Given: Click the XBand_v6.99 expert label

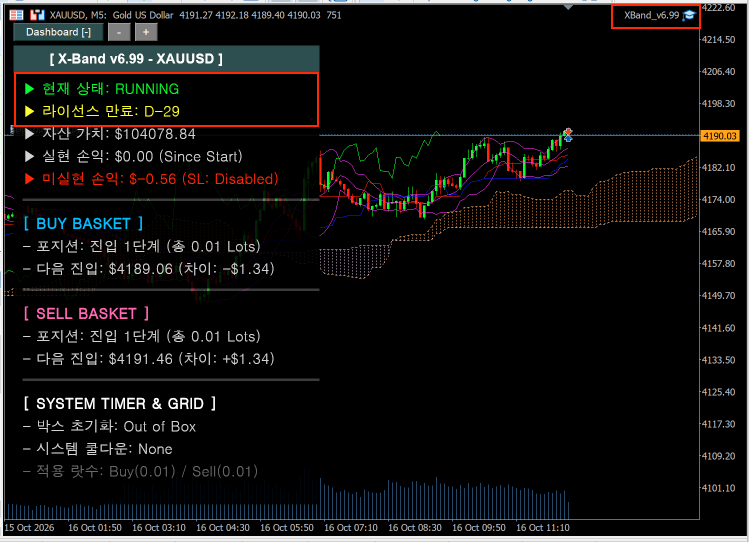Looking at the screenshot, I should (x=651, y=15).
